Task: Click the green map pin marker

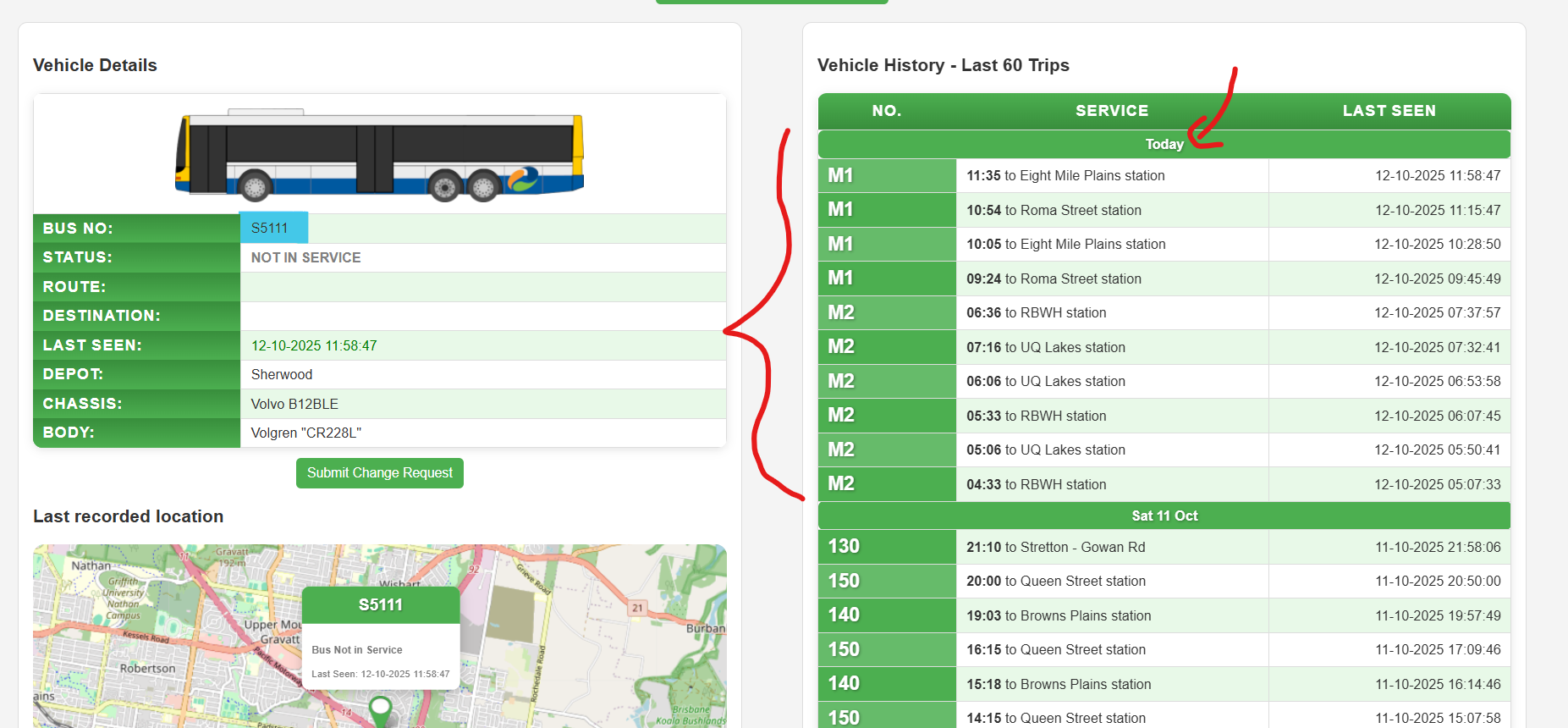Action: [381, 709]
